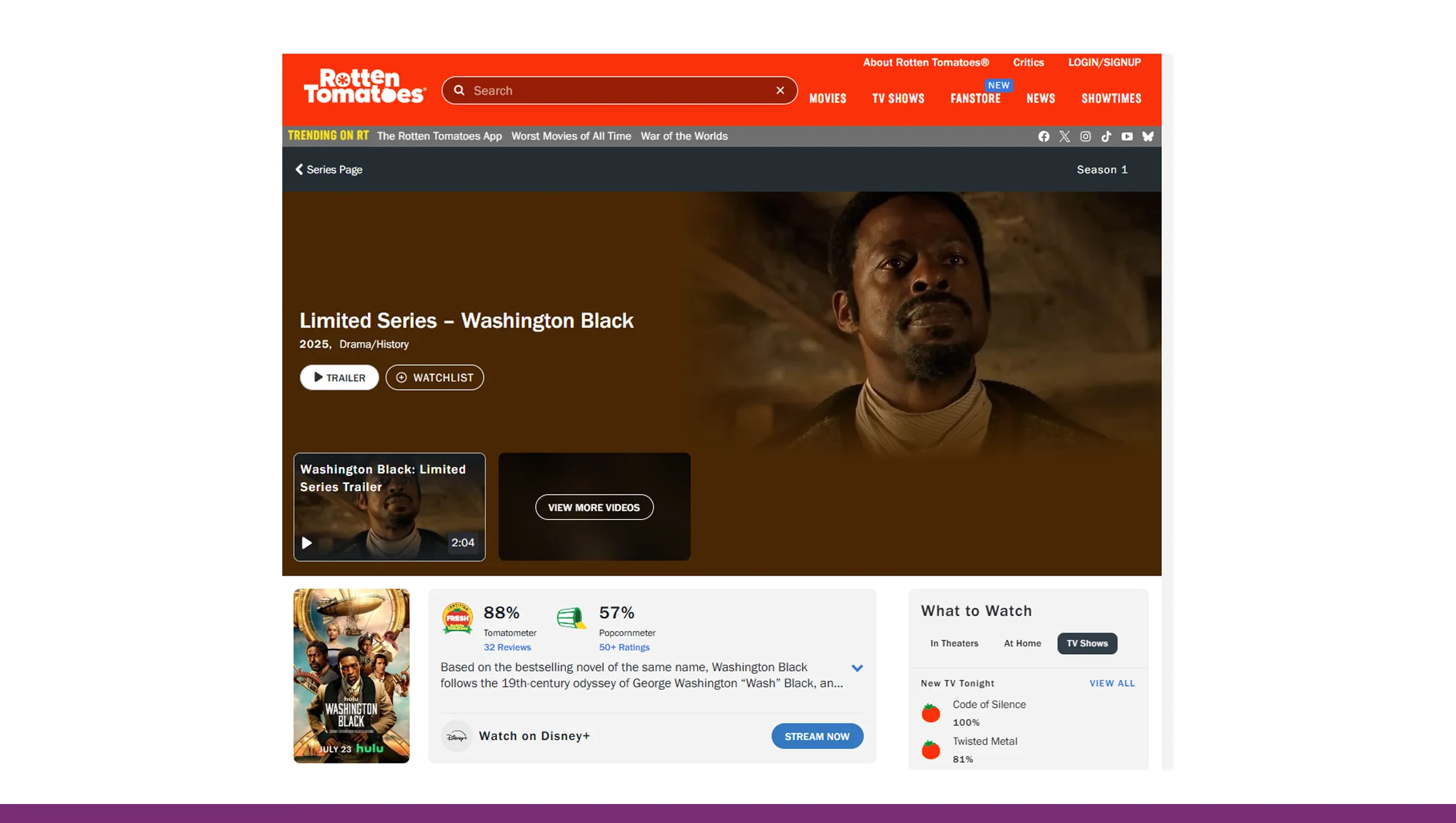This screenshot has width=1456, height=823.
Task: Play the Limited Series Trailer thumbnail
Action: click(x=389, y=507)
